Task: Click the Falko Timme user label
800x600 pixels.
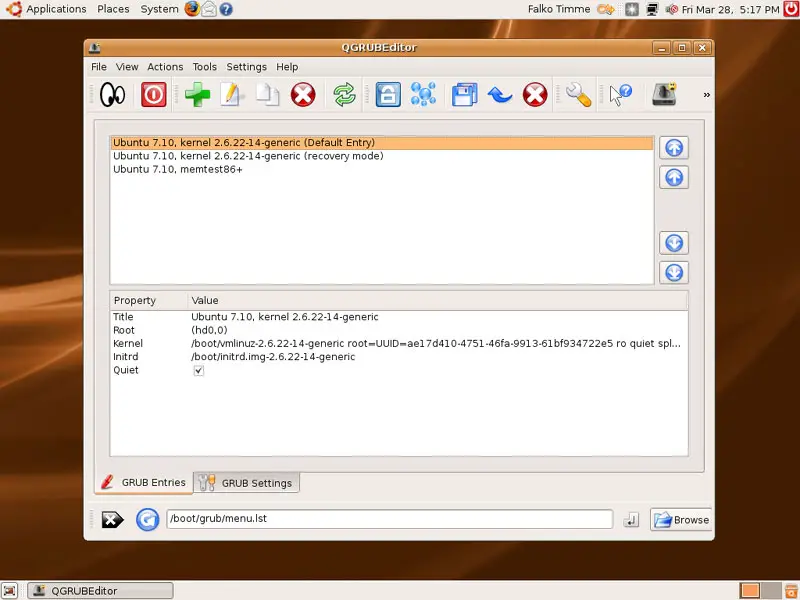Action: [x=559, y=9]
